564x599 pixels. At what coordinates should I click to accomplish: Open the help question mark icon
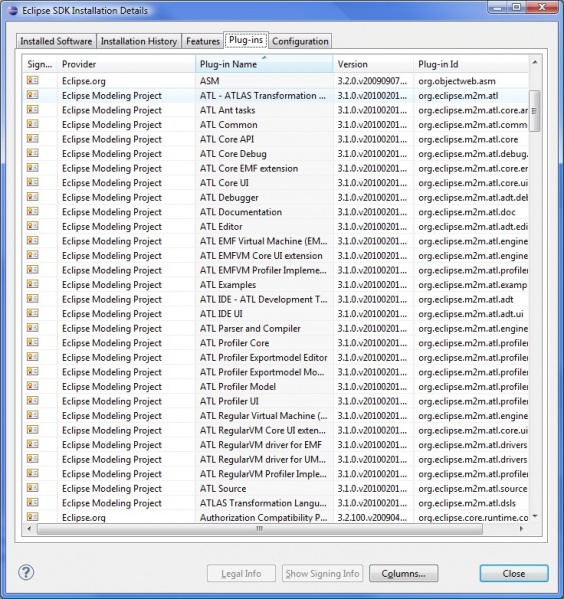(26, 572)
